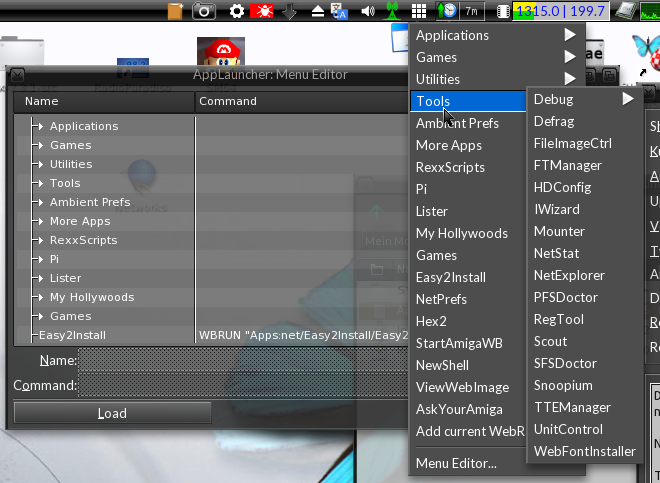Click the red bug icon in top bar
660x483 pixels.
264,11
